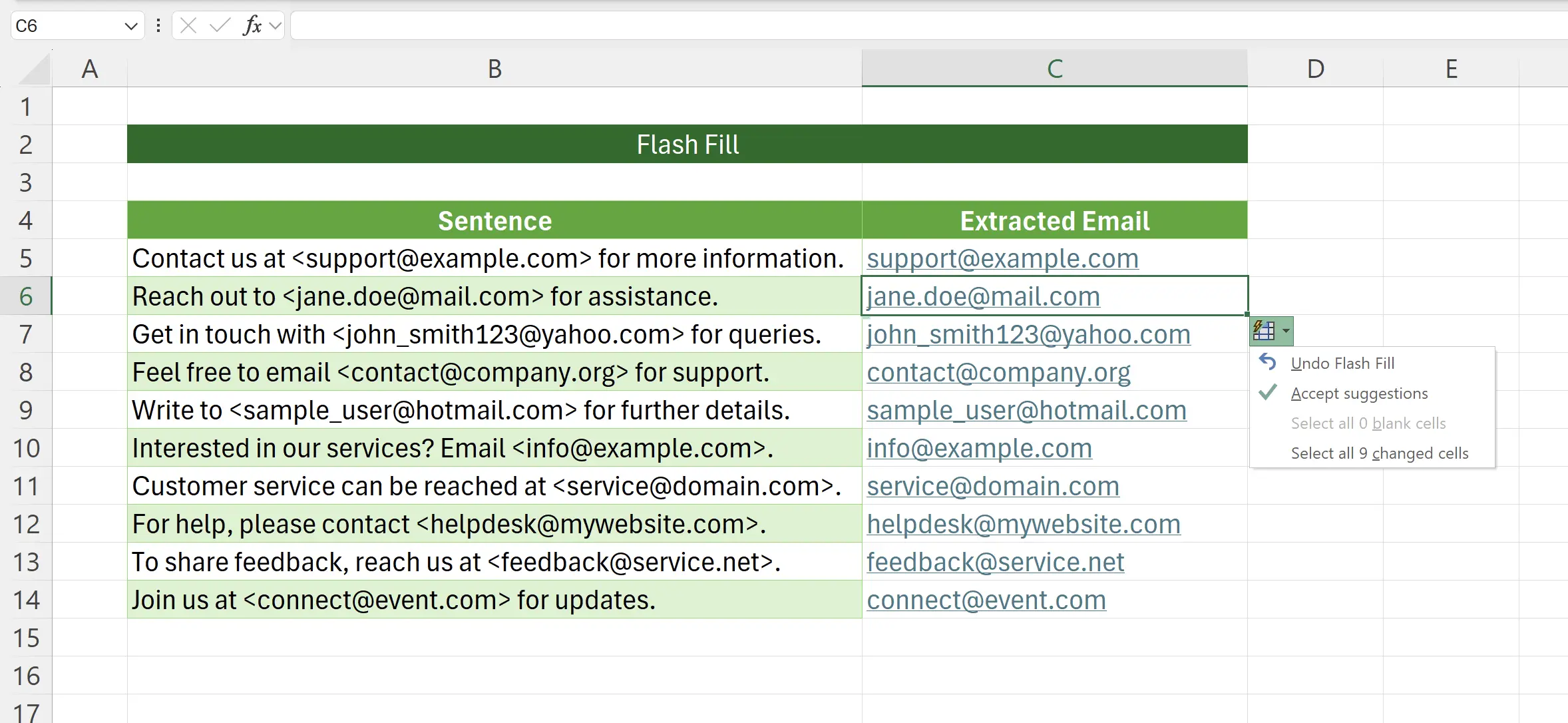Select column C header
Viewport: 1568px width, 723px height.
1054,69
